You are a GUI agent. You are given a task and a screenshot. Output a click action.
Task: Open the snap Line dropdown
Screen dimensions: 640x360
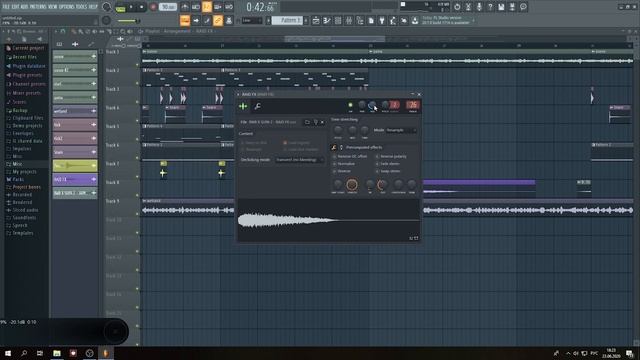pos(252,20)
